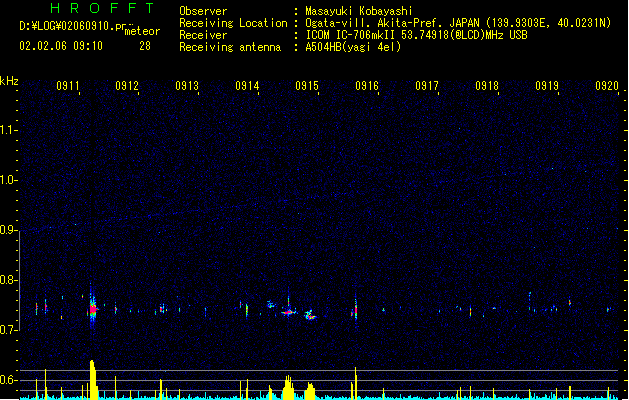Click the 'Receiving Location' label
The image size is (629, 400).
click(x=233, y=23)
